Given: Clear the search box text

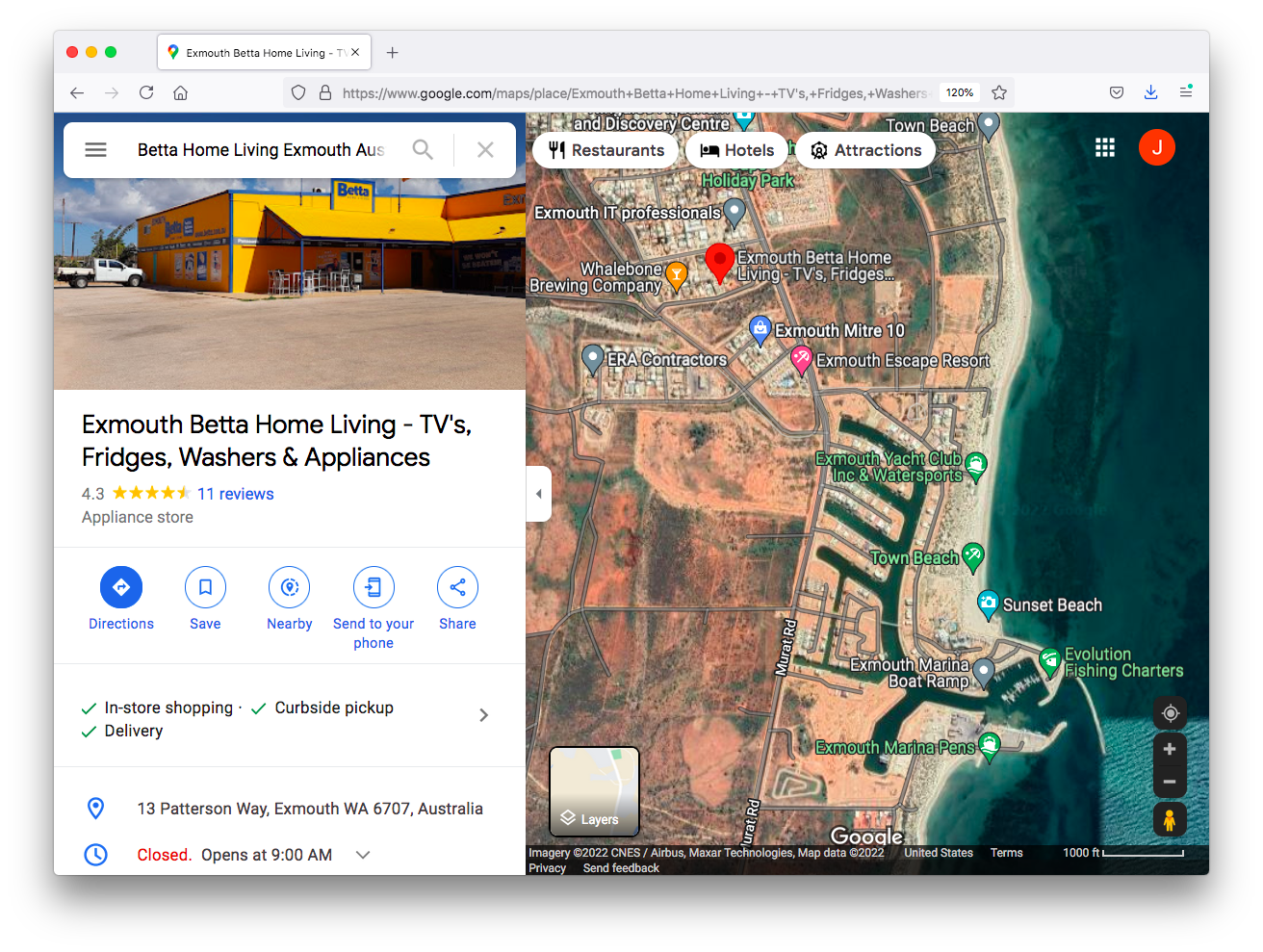Looking at the screenshot, I should [x=485, y=150].
